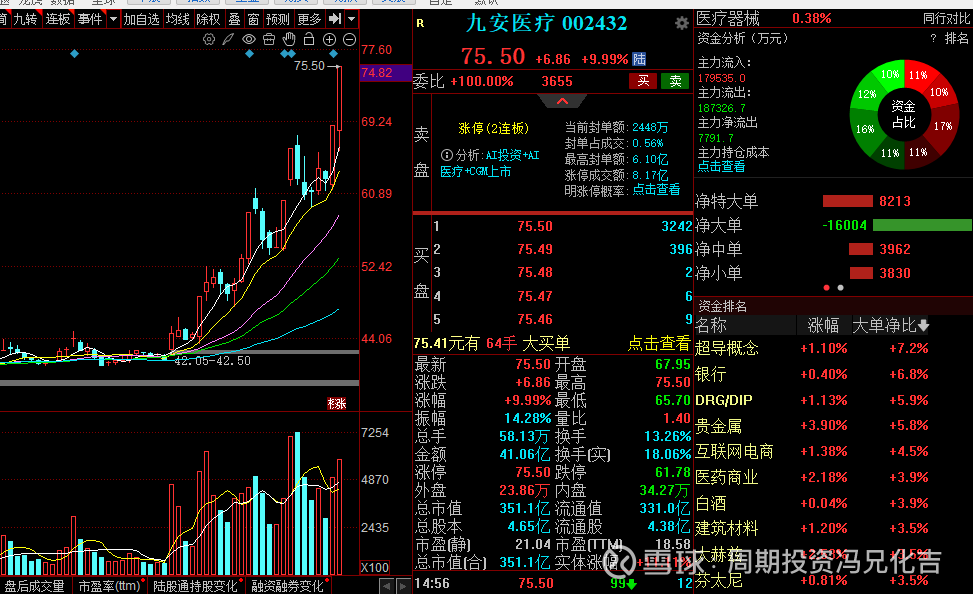This screenshot has height=594, width=973.
Task: Open 同行对比 peer comparison
Action: (946, 19)
